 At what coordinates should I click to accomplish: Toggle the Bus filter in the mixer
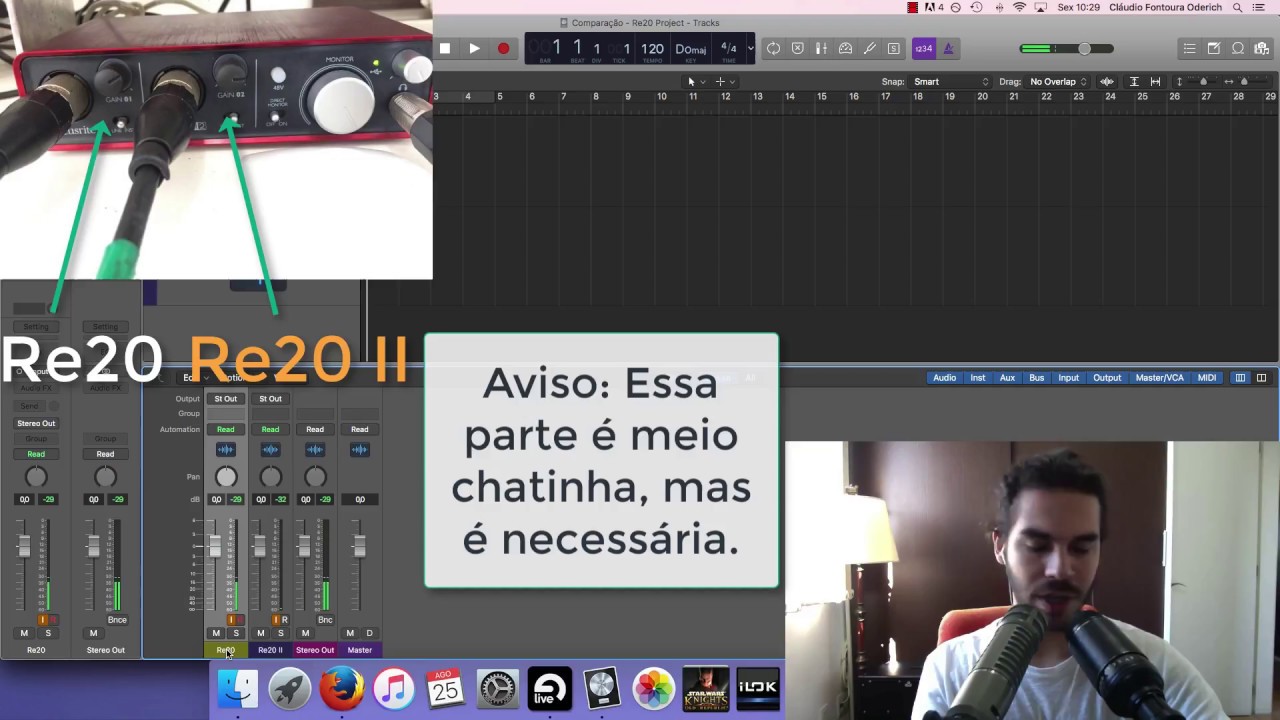pos(1037,378)
